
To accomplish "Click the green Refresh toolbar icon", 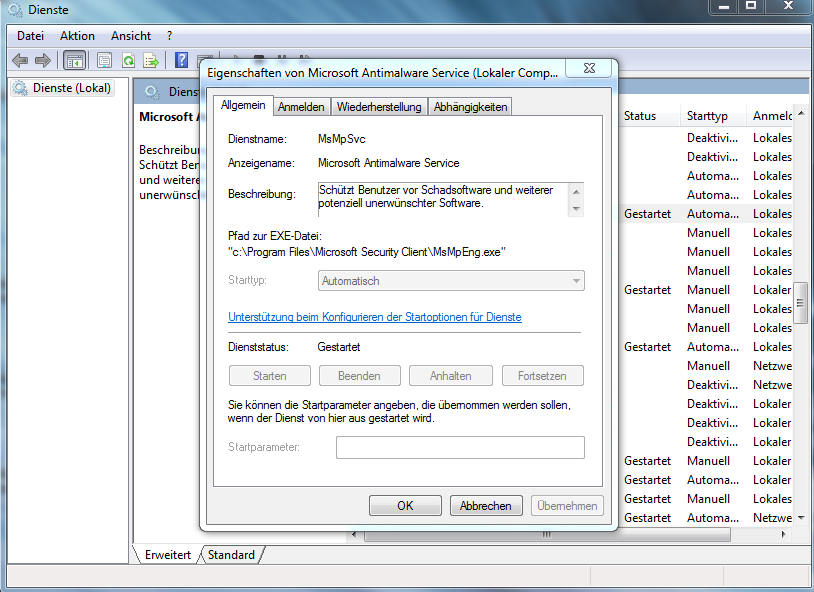I will point(128,61).
